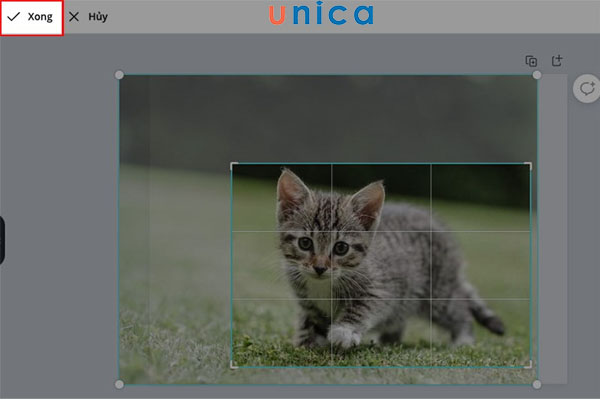Click the image's bottom-right round resize handle
Image resolution: width=600 pixels, height=400 pixels.
[537, 384]
